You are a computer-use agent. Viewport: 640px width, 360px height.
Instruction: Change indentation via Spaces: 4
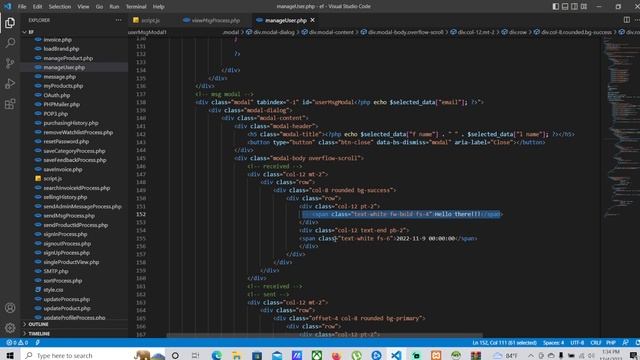tap(553, 343)
